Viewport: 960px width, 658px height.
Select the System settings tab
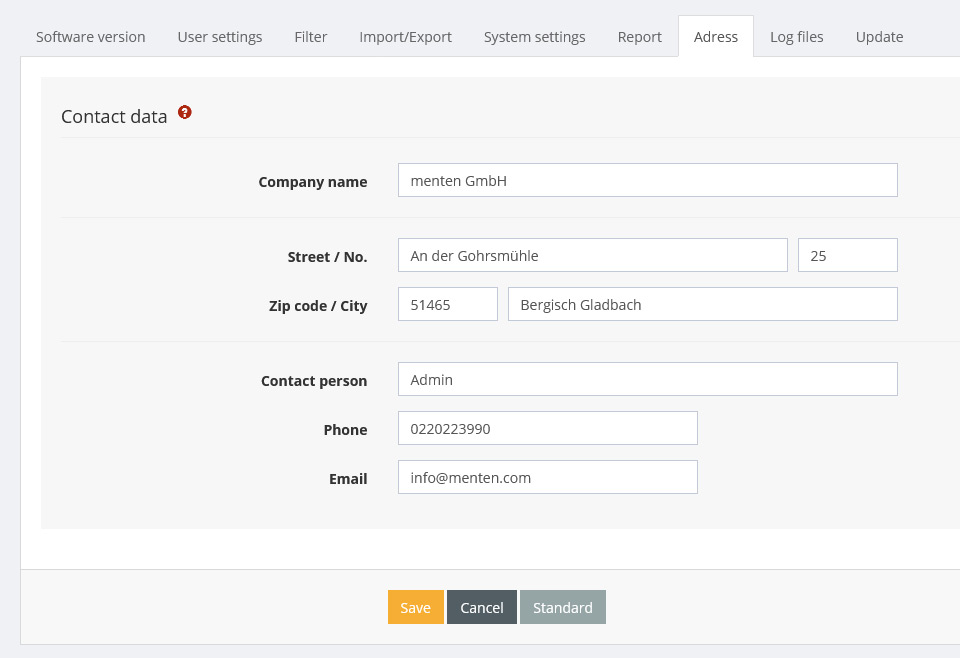coord(534,37)
